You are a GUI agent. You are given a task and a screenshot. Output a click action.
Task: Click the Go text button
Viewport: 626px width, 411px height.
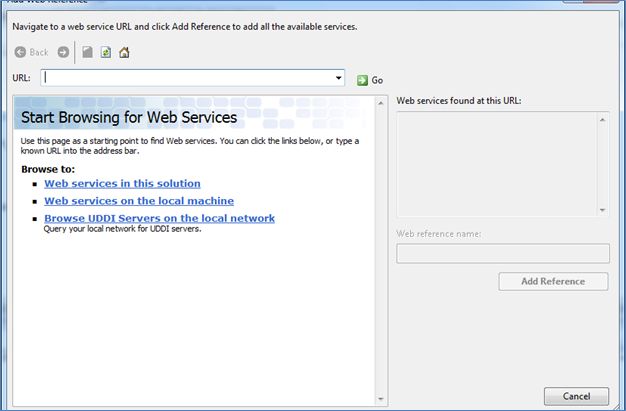[377, 80]
